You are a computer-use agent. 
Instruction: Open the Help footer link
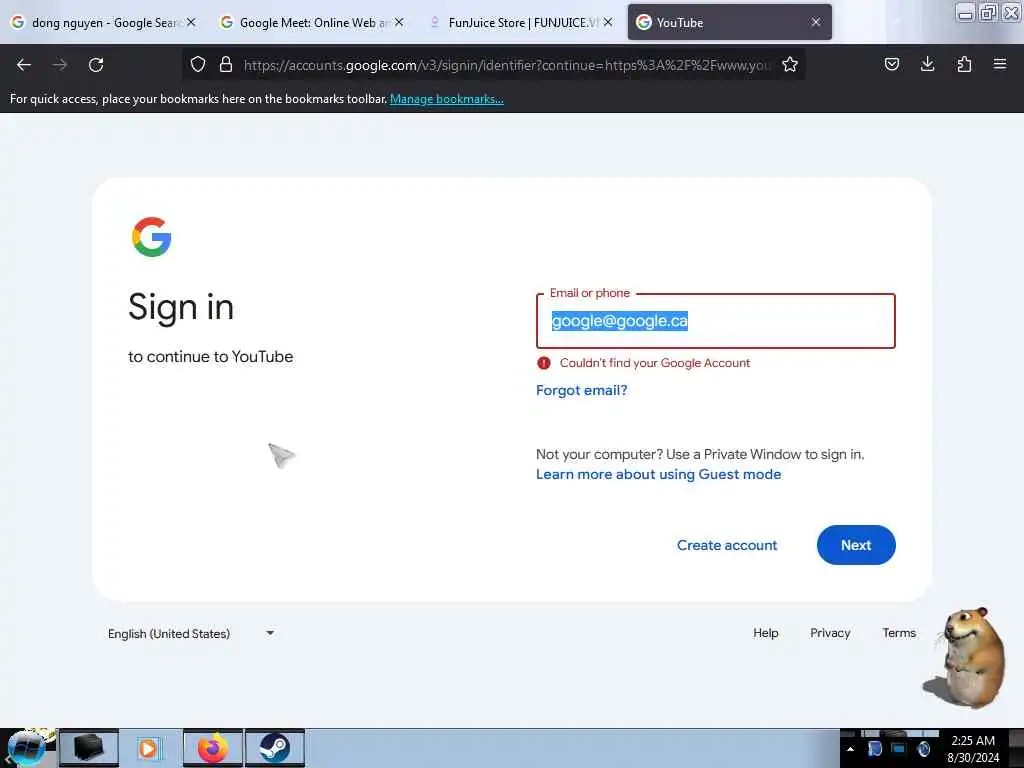[x=765, y=633]
